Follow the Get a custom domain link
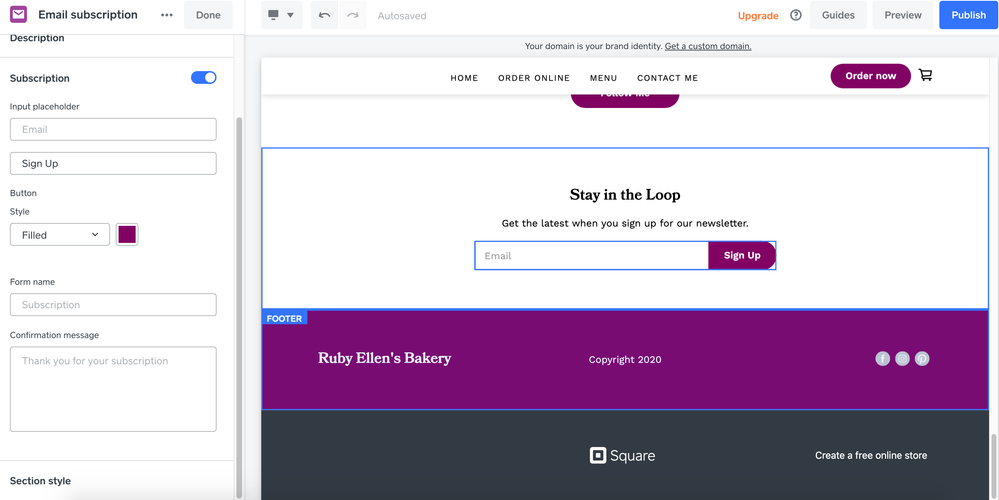The image size is (999, 500). pos(708,46)
